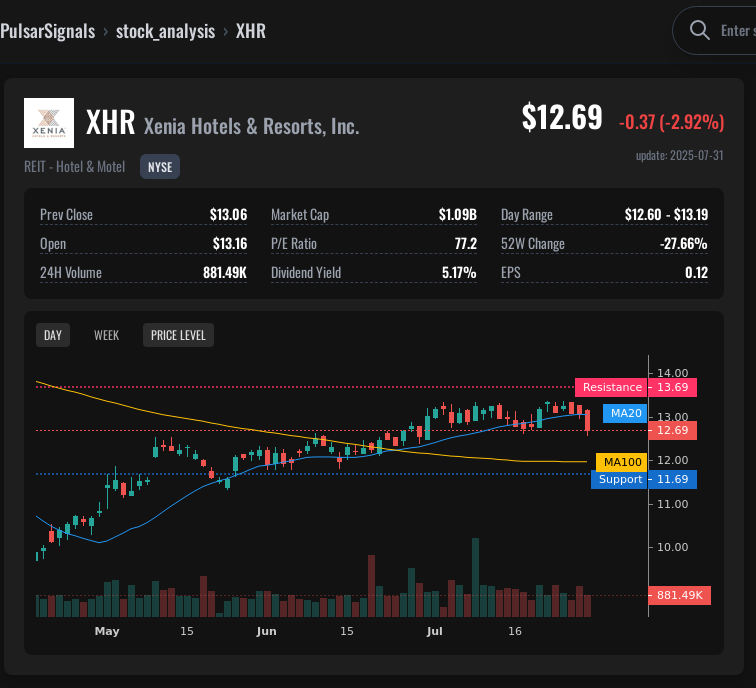
Task: Click the 52W Change label
Action: click(533, 243)
